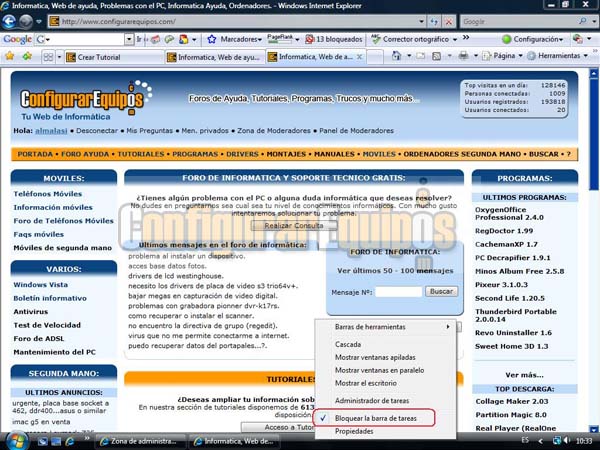Click the page scroll down arrow
600x450 pixels.
click(x=594, y=429)
